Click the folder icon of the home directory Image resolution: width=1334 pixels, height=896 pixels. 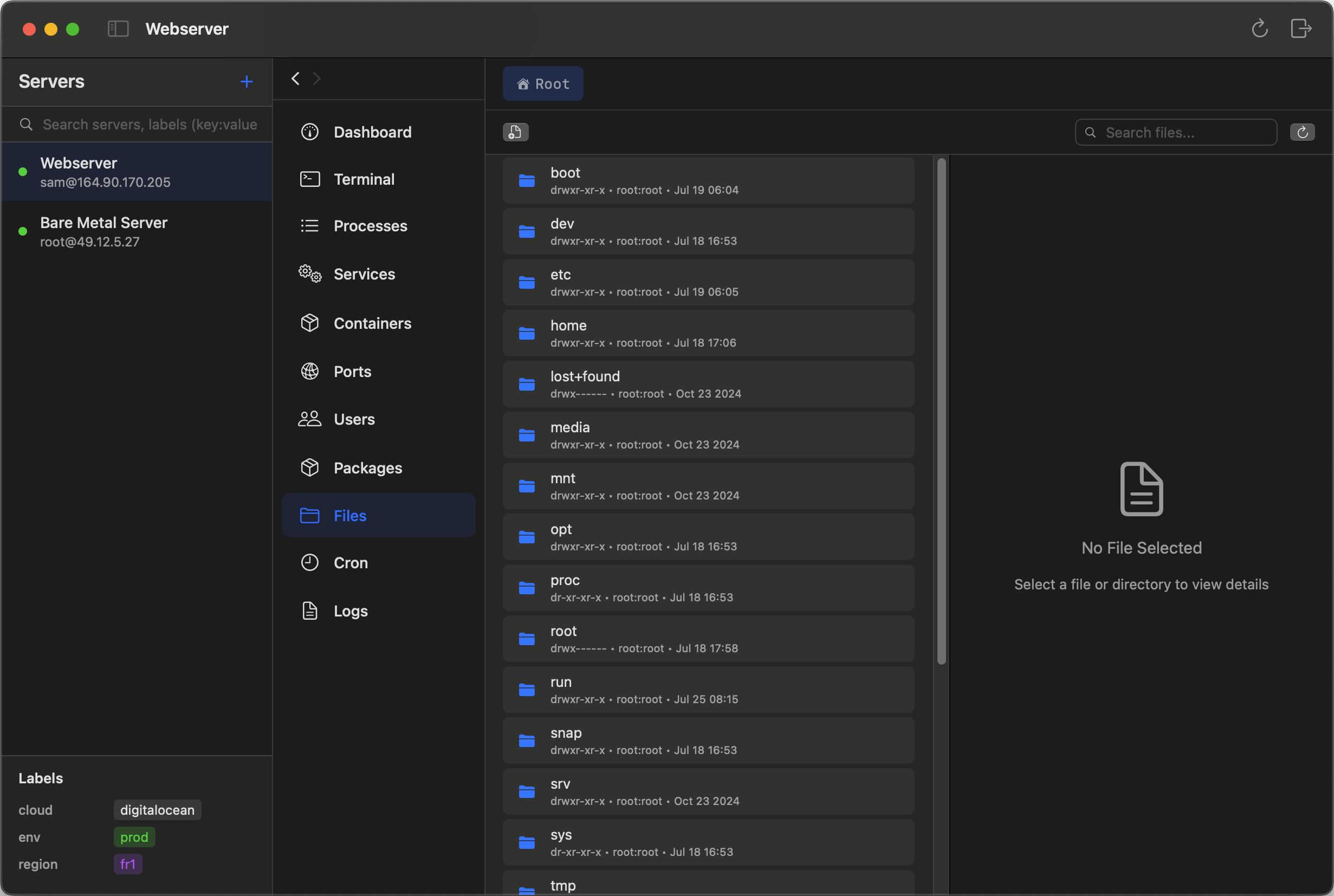[527, 333]
